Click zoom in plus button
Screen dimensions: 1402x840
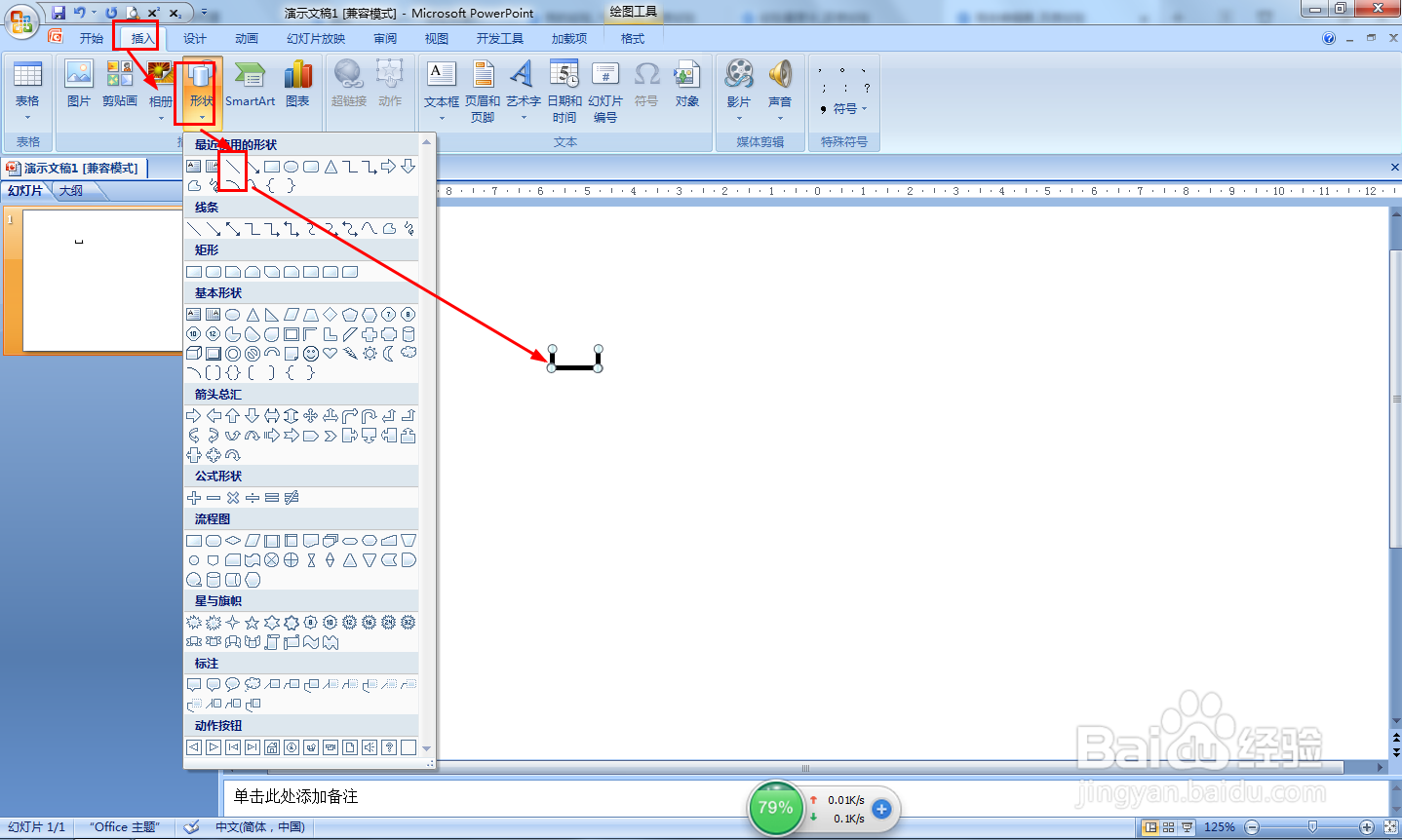tap(1367, 827)
